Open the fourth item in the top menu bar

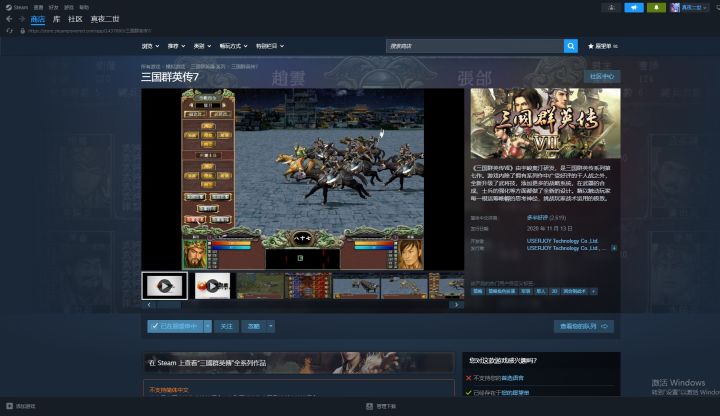(69, 7)
